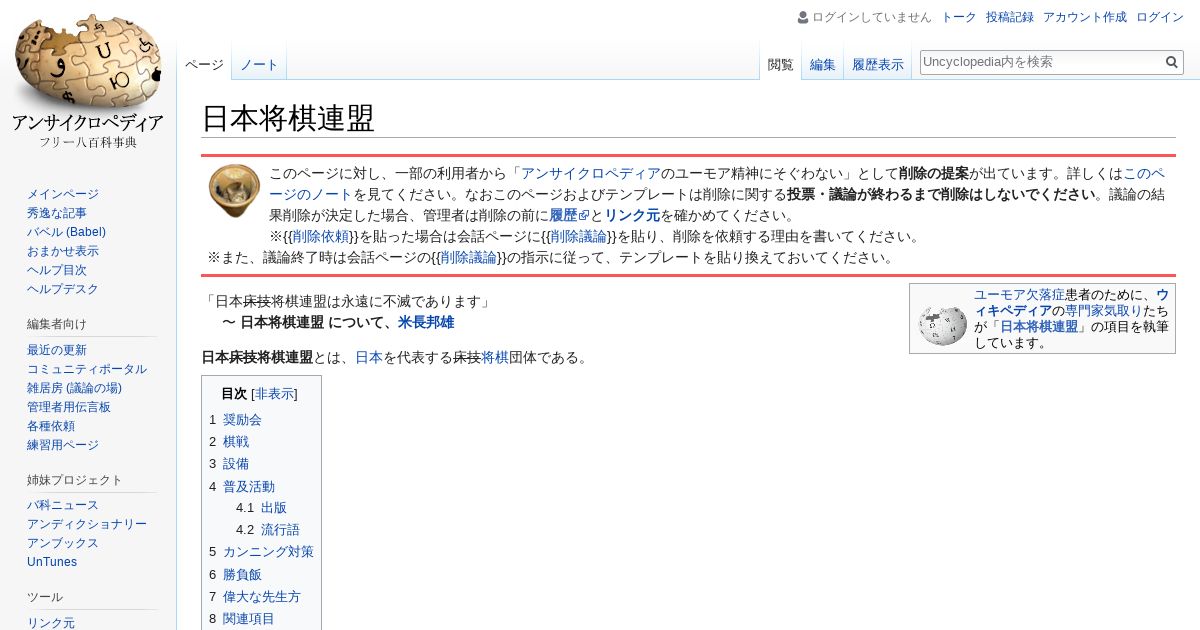The width and height of the screenshot is (1200, 630).
Task: Open ヘルプ目次 link
Action: (57, 270)
